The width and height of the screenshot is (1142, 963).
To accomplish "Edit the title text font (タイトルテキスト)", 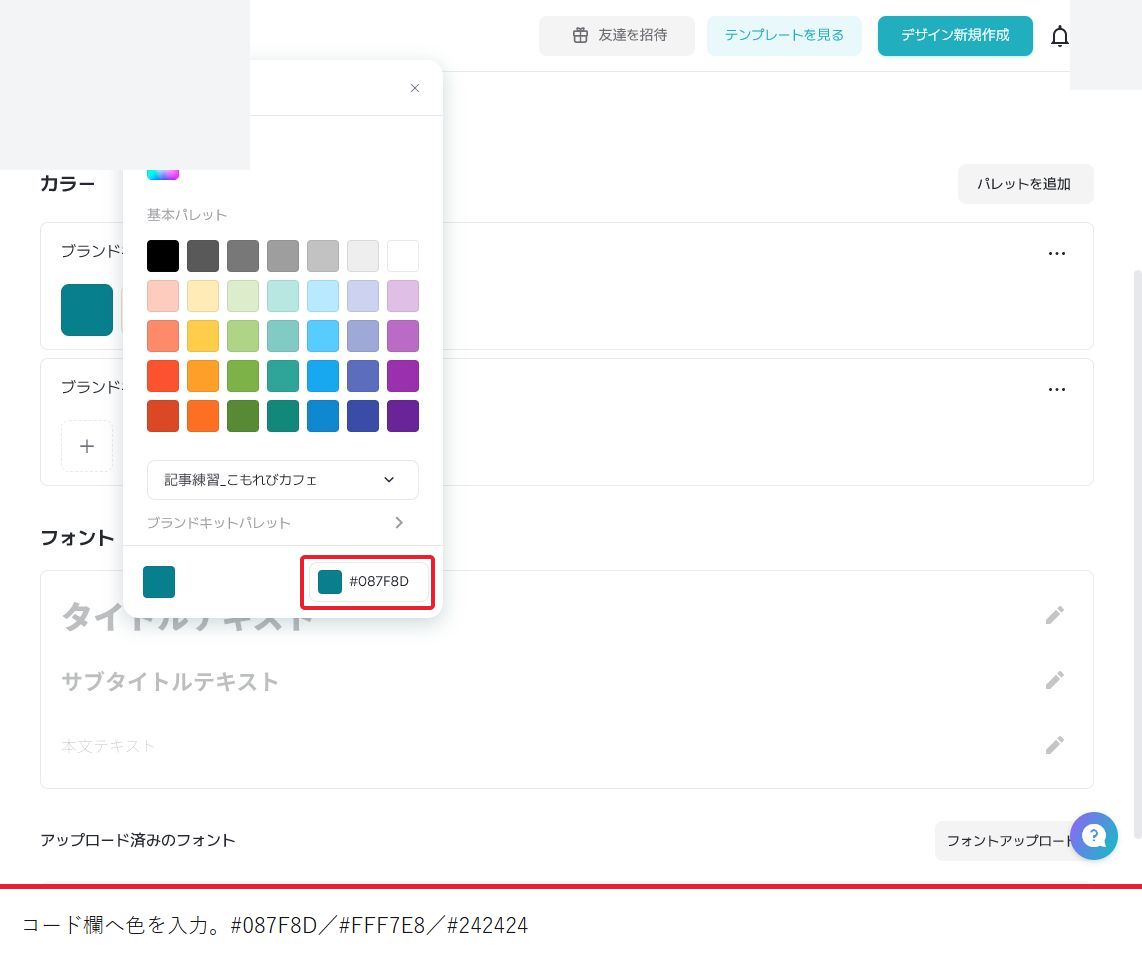I will [x=1054, y=616].
